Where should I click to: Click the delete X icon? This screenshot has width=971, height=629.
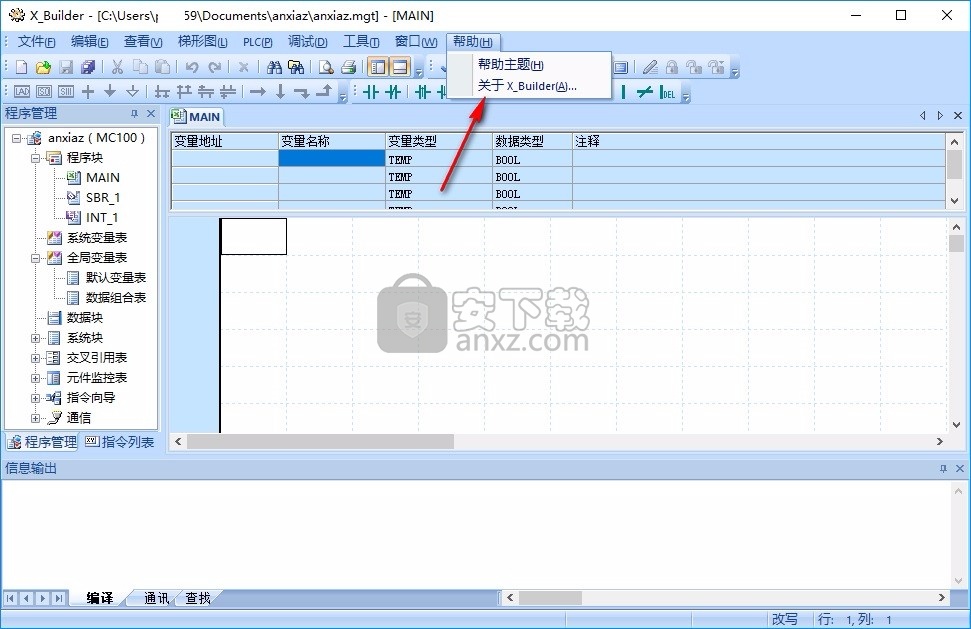[243, 67]
